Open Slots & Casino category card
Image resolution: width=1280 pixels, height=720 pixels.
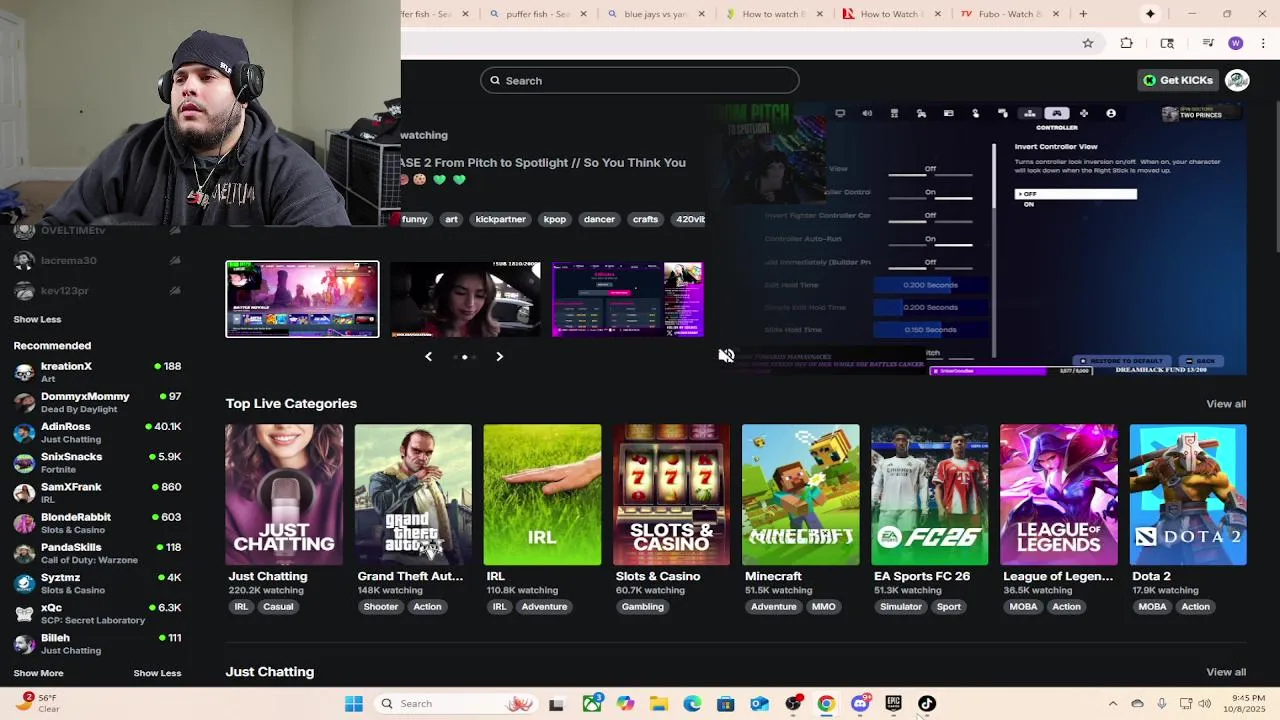click(x=671, y=495)
